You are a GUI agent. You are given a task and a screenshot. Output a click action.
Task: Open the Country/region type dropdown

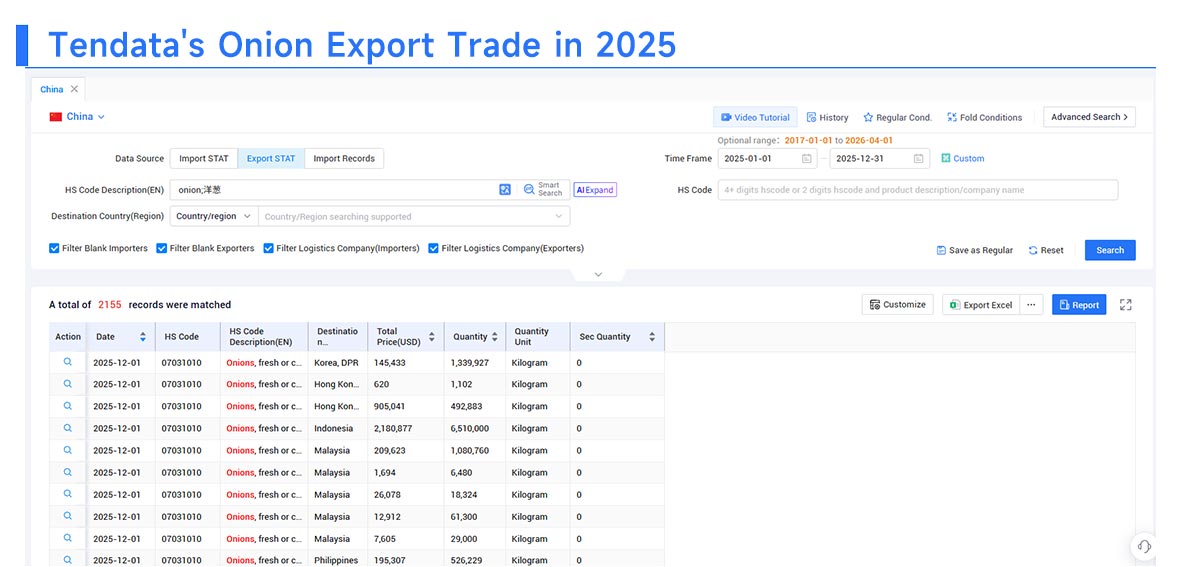click(214, 216)
